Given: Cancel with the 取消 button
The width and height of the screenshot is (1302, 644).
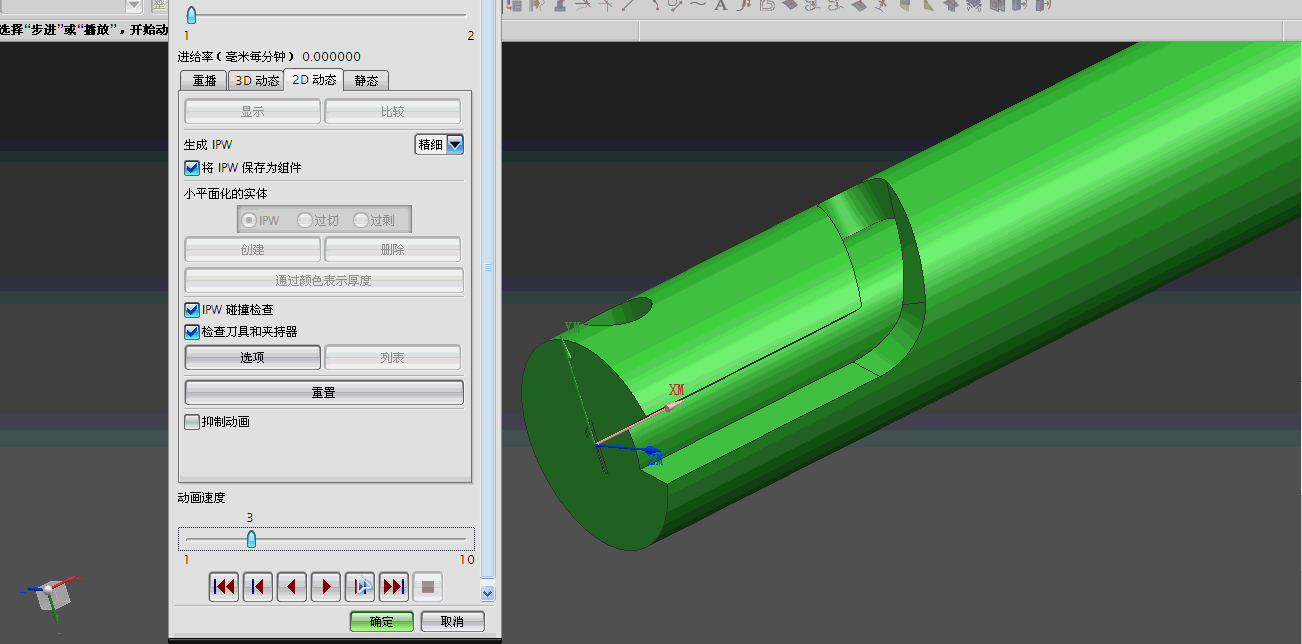Looking at the screenshot, I should (x=452, y=622).
